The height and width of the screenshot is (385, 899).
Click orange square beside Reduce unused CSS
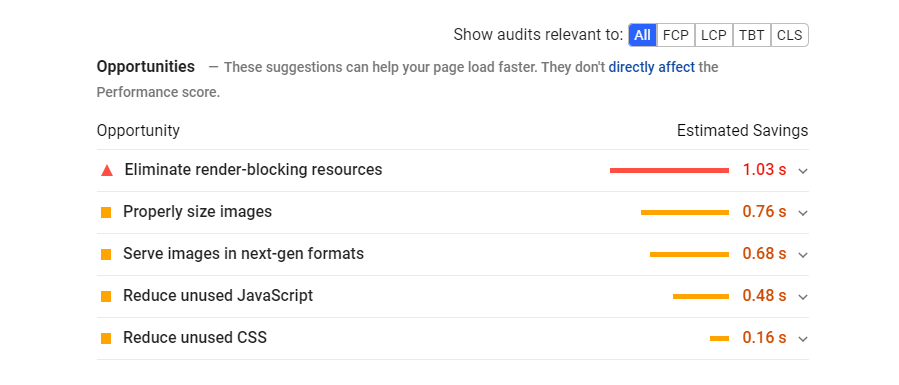tap(106, 339)
